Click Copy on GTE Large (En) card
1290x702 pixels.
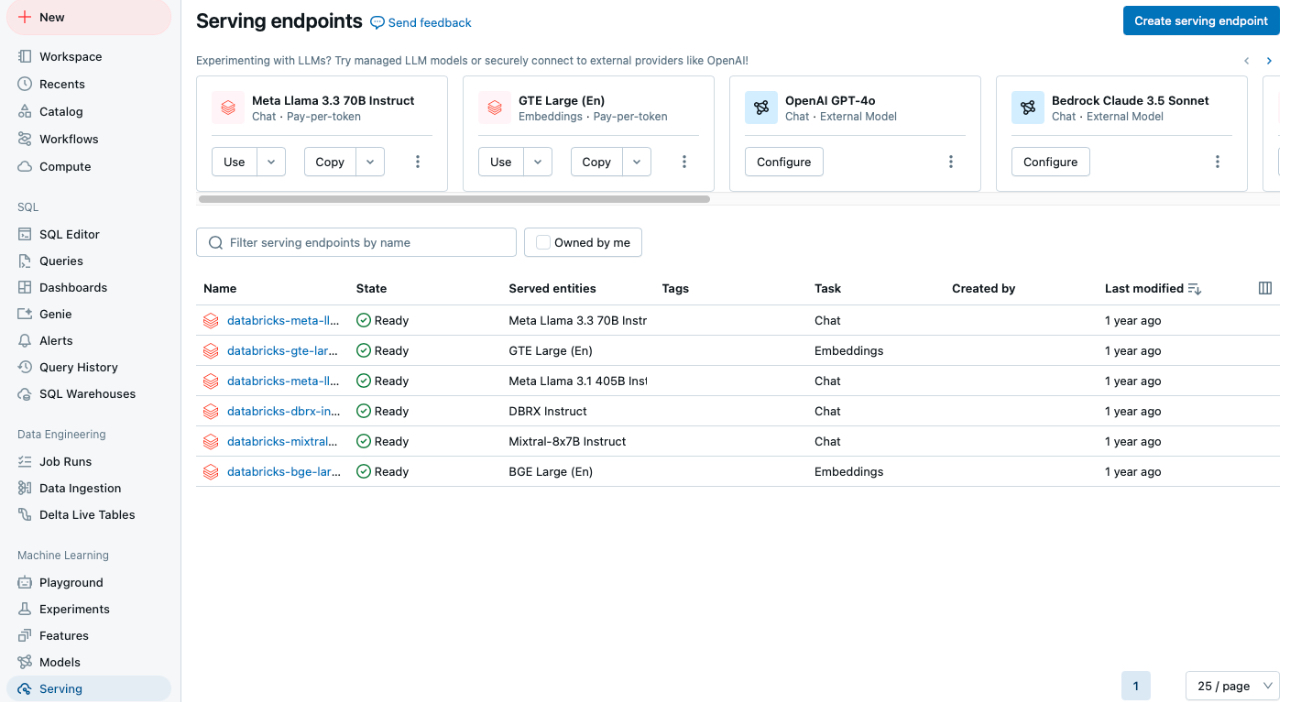tap(596, 162)
